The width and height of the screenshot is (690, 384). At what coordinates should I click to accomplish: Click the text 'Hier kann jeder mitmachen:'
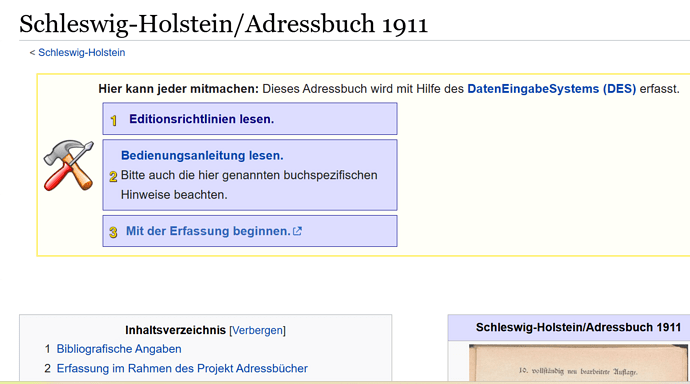click(179, 89)
